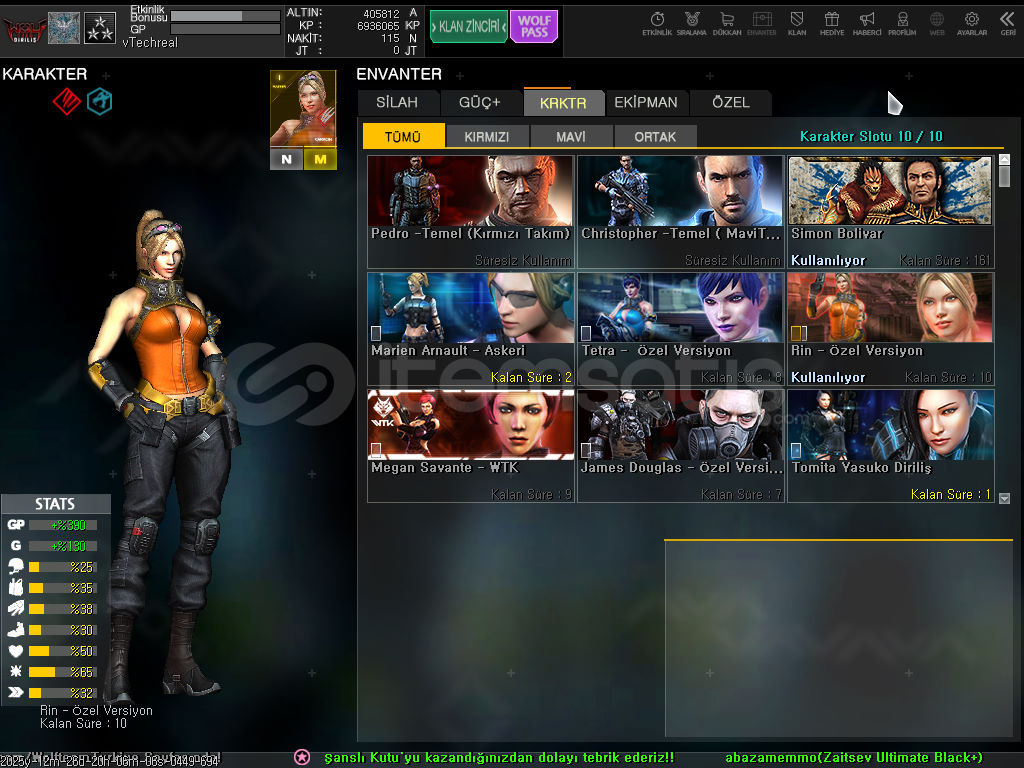Toggle checkbox on James Douglas card
This screenshot has width=1024, height=768.
pos(586,450)
